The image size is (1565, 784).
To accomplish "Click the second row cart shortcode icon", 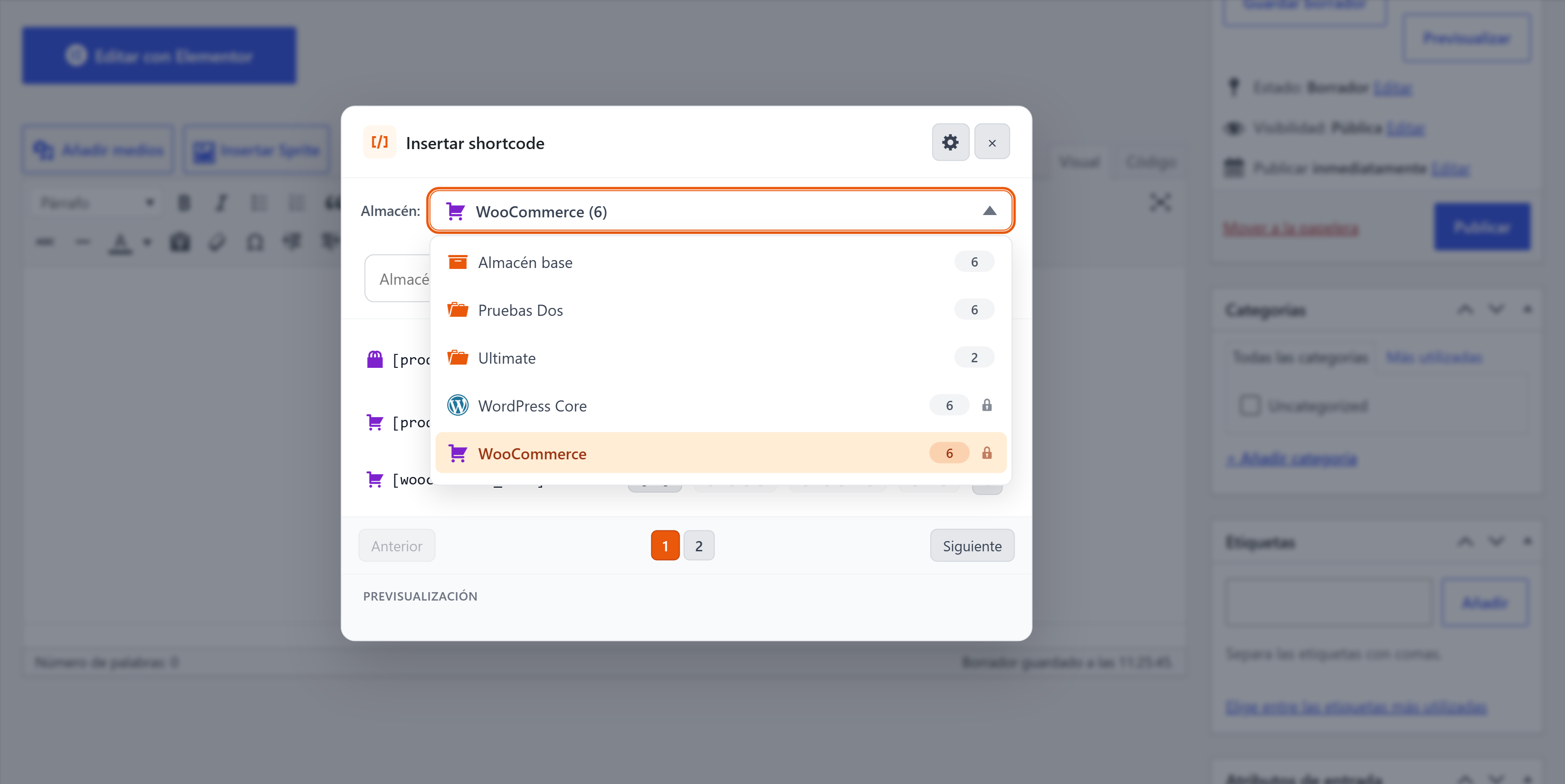I will pyautogui.click(x=375, y=422).
